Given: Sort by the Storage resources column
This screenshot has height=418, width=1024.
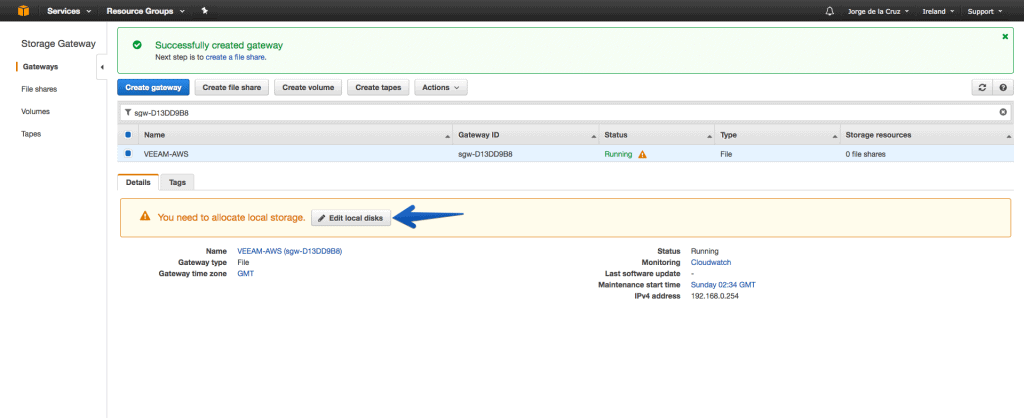Looking at the screenshot, I should click(927, 135).
